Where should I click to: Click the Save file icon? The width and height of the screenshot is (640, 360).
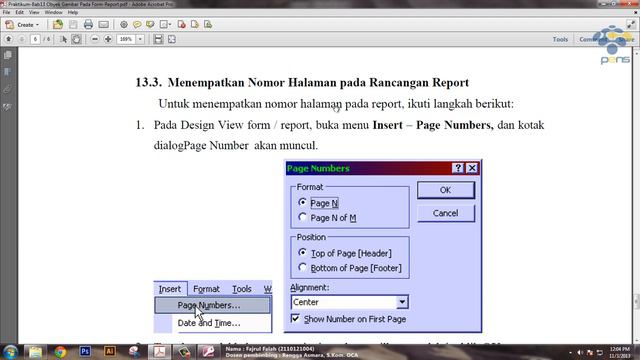click(x=73, y=24)
